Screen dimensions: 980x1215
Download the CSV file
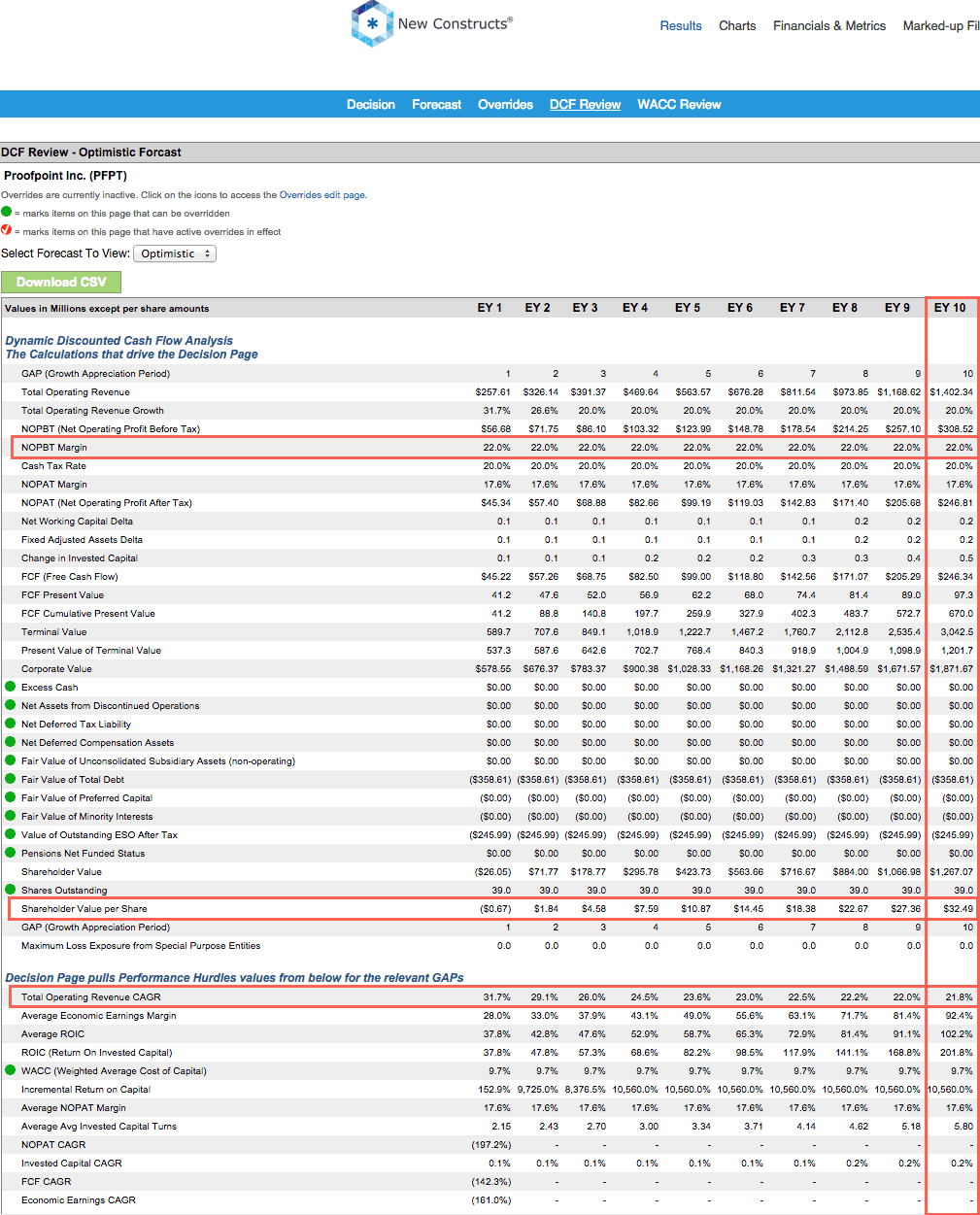(x=61, y=282)
